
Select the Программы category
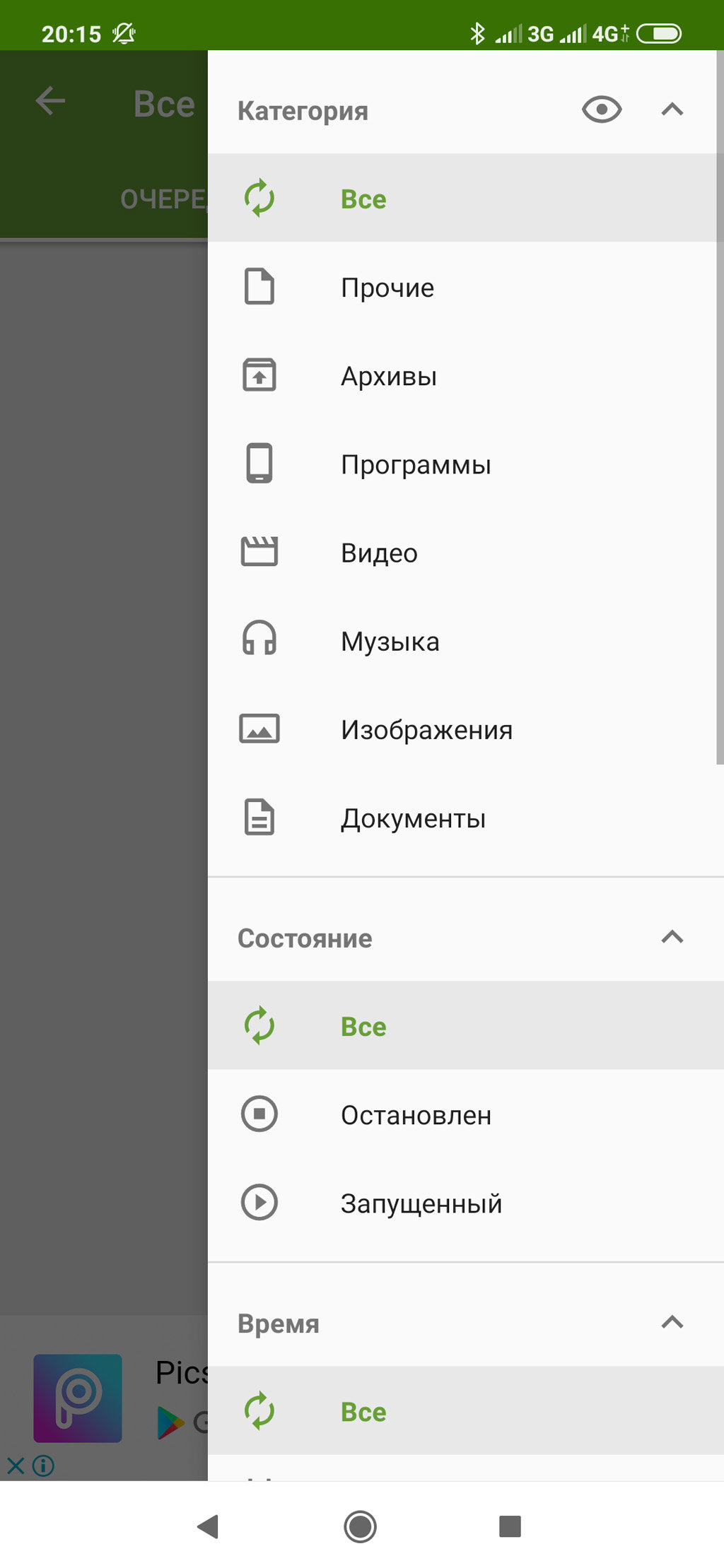pos(466,464)
